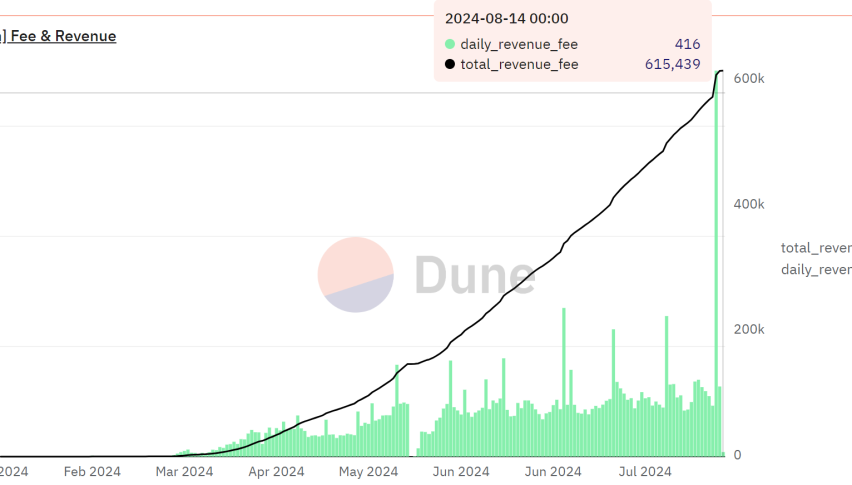Click the Apr 2024 x-axis label
852x485 pixels.
click(x=276, y=472)
